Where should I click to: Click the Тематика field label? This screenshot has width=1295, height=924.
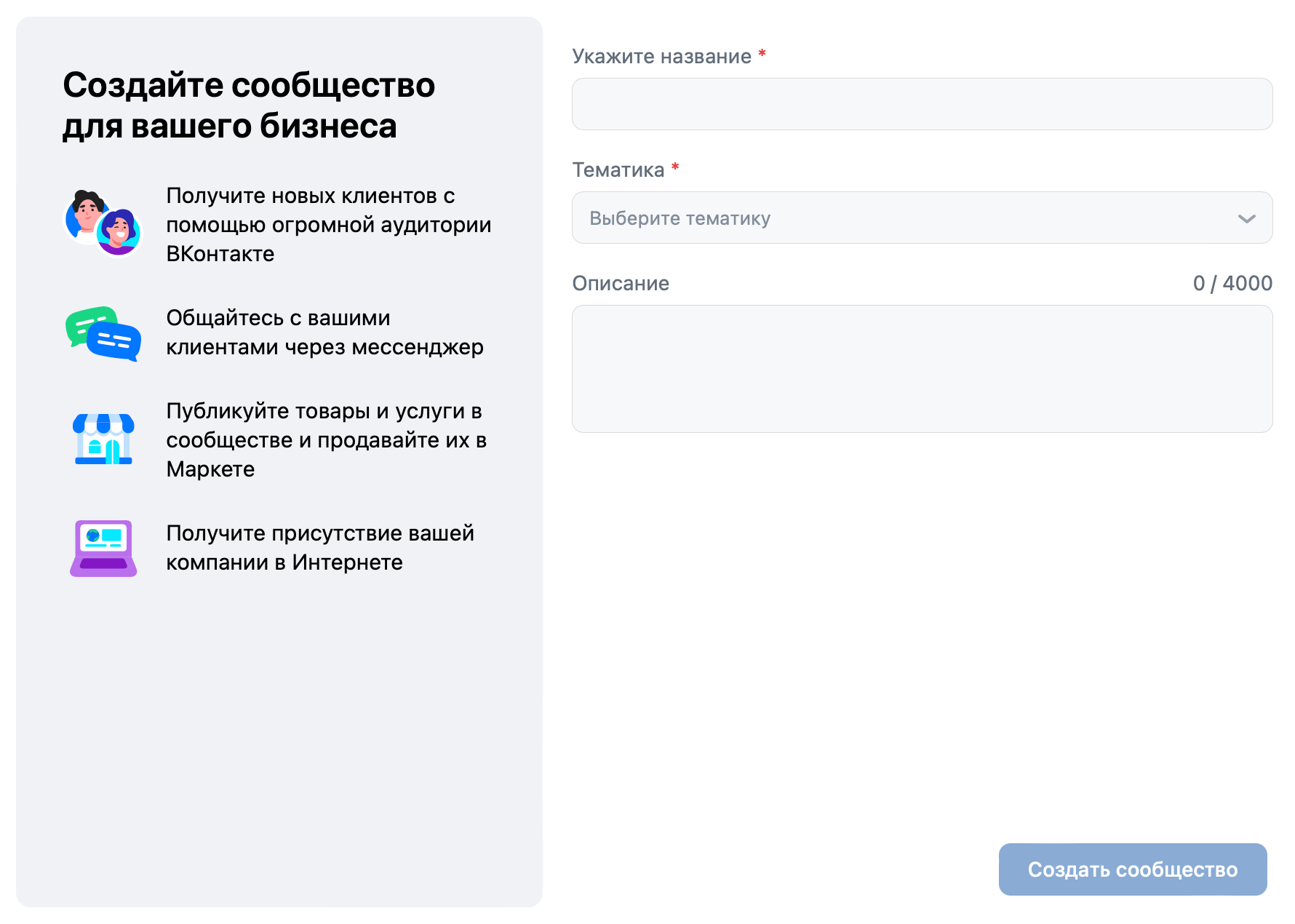point(618,170)
